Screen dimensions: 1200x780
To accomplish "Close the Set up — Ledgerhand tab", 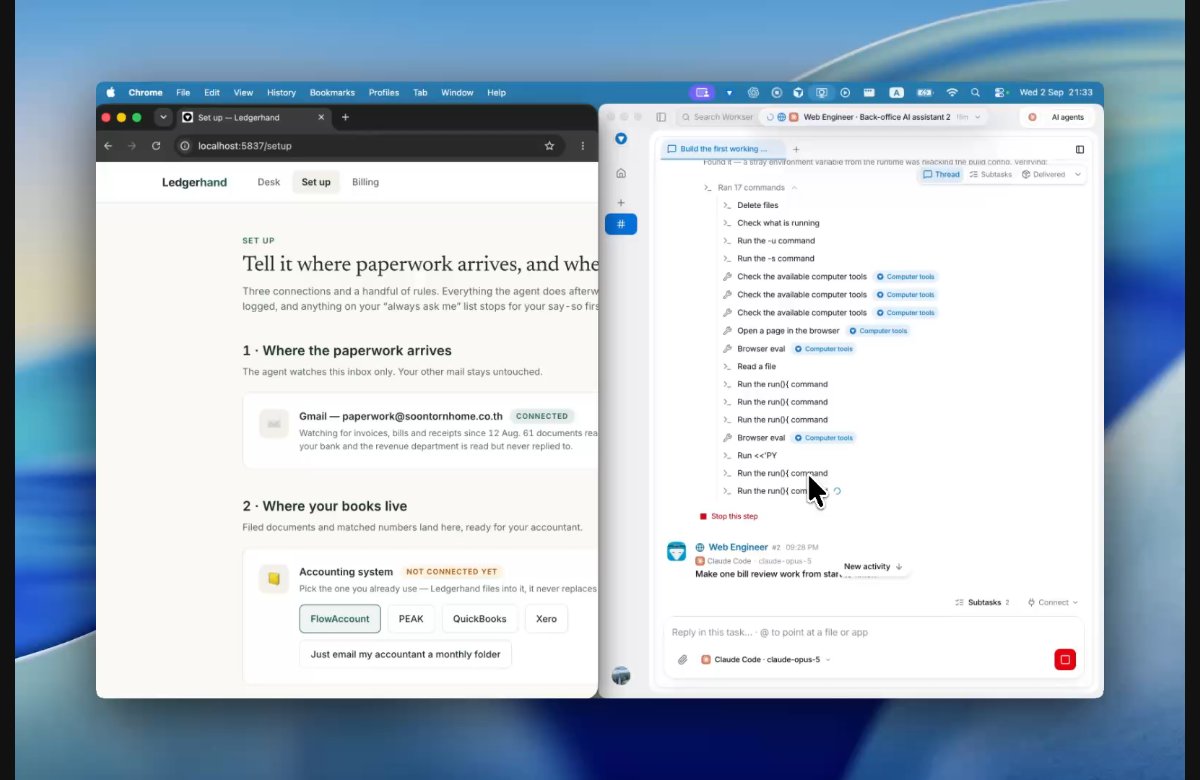I will coord(321,117).
